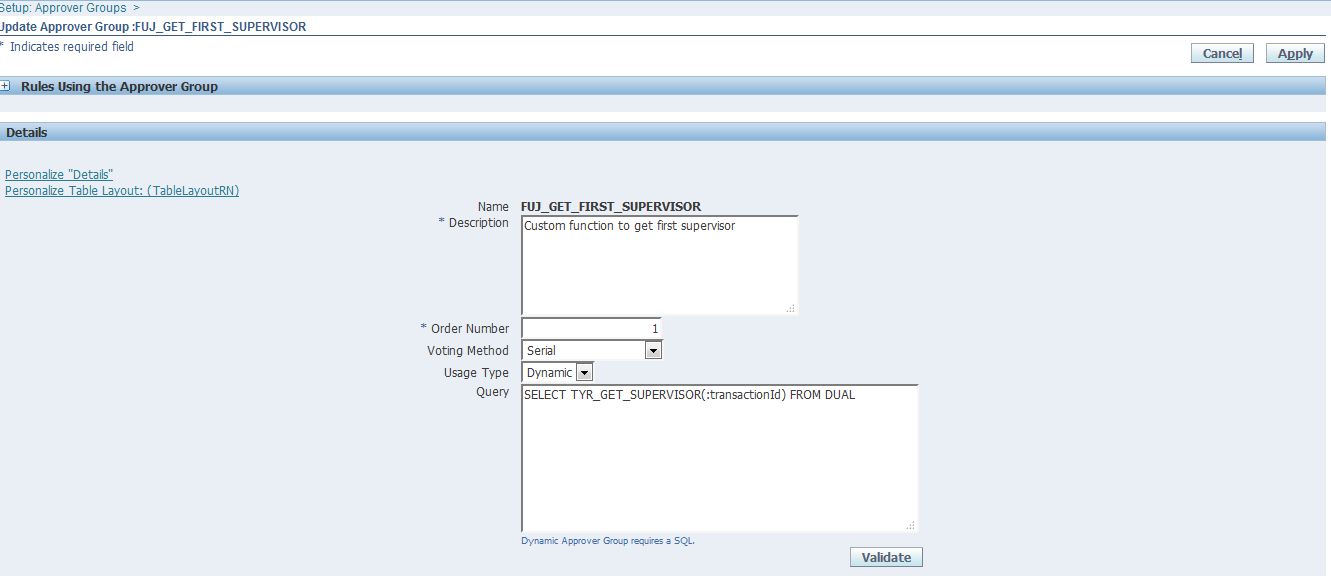Apply the approver group changes
This screenshot has height=585, width=1331.
1295,53
